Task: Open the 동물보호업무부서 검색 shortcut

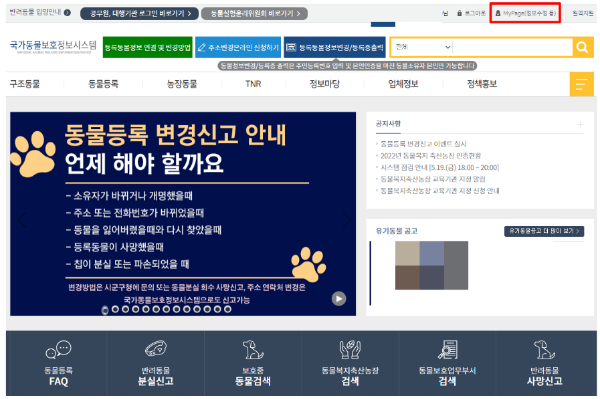Action: pos(447,363)
